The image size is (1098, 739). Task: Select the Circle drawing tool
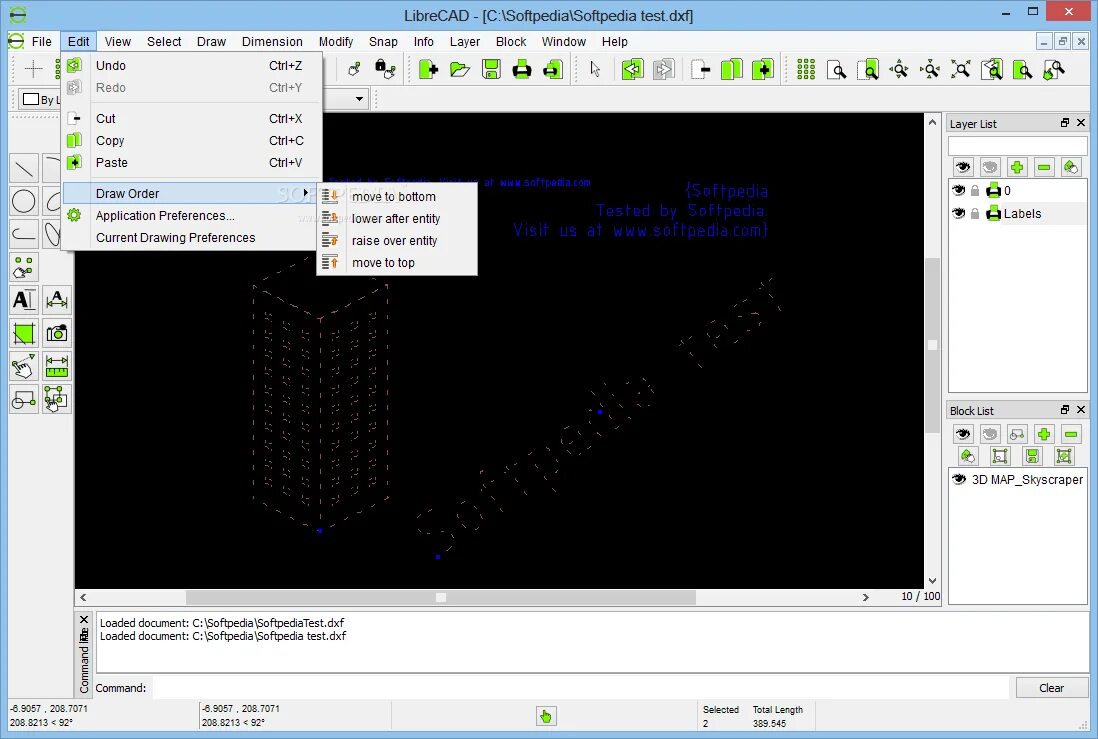pyautogui.click(x=24, y=202)
